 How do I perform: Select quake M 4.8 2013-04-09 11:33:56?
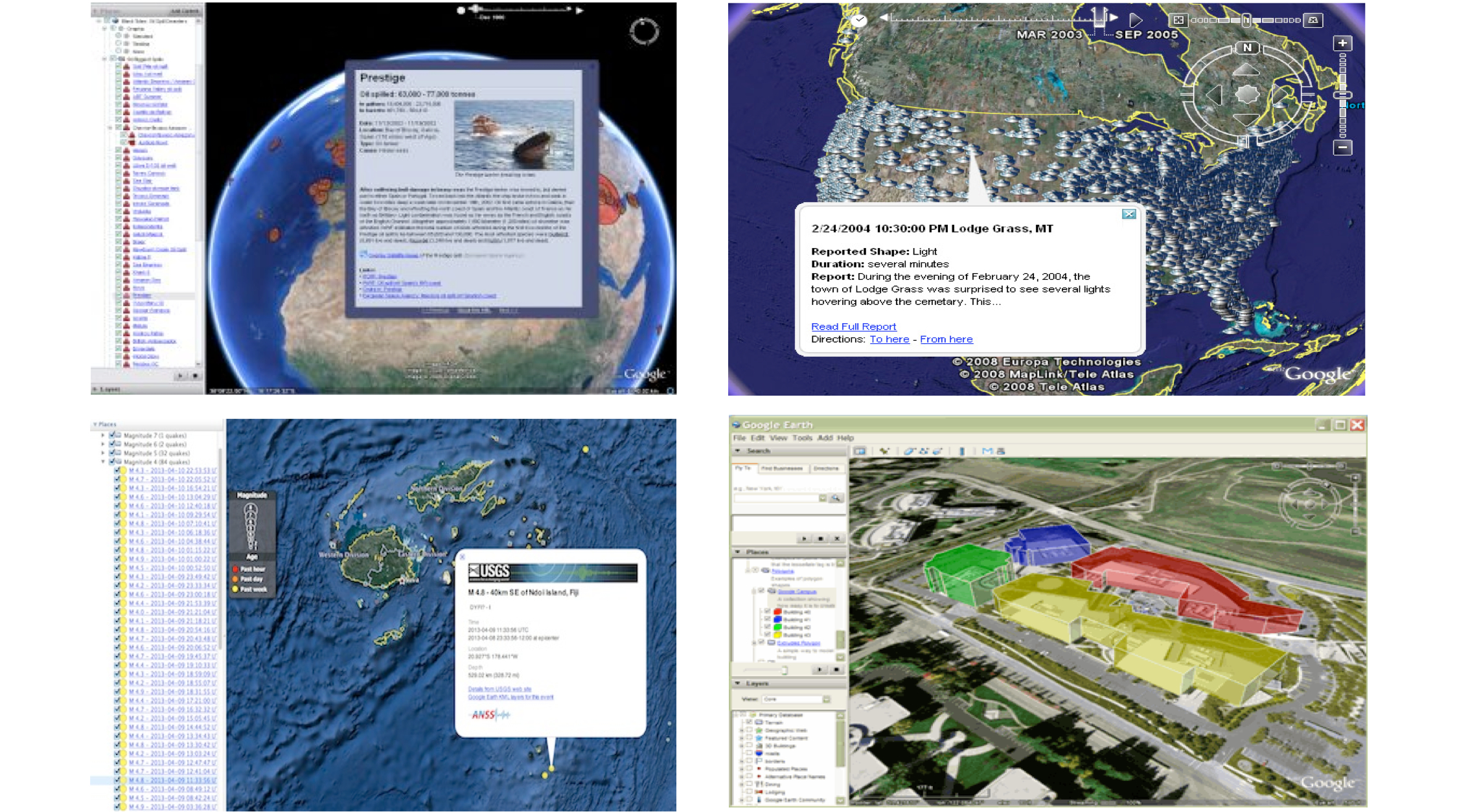click(172, 780)
